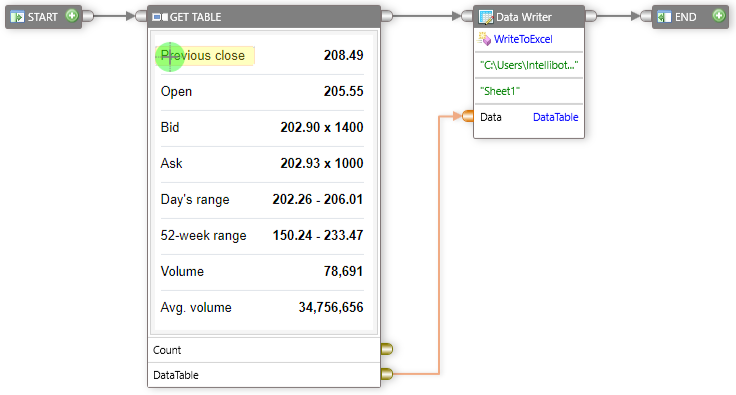Click the Ask row label
This screenshot has height=395, width=736.
pyautogui.click(x=171, y=164)
